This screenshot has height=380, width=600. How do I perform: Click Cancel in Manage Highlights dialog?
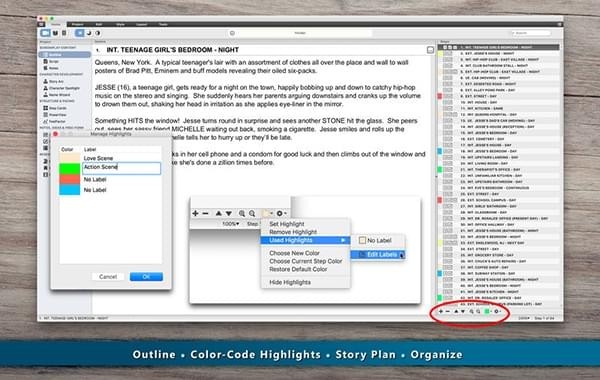(108, 277)
